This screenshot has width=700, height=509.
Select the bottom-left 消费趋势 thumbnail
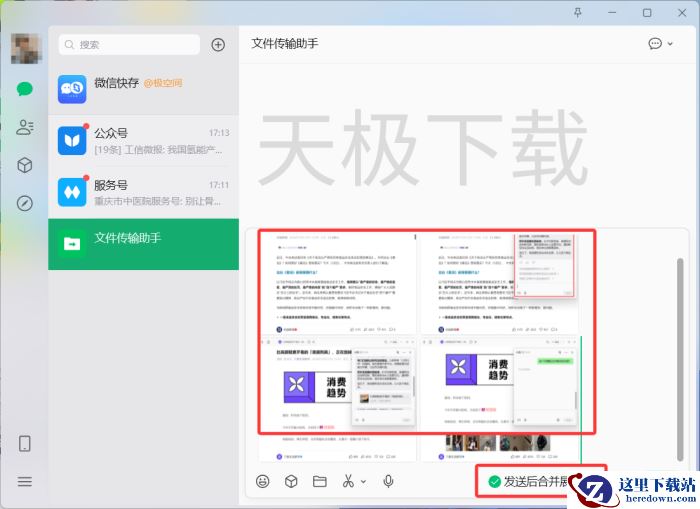(x=338, y=399)
